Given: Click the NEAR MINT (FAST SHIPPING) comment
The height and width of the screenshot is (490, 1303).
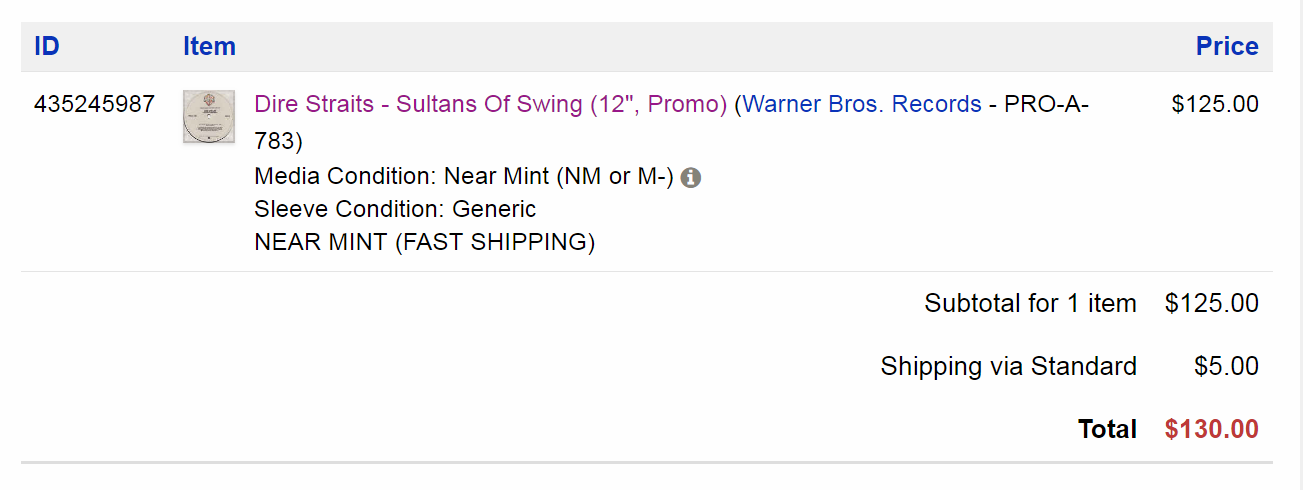Looking at the screenshot, I should click(425, 242).
